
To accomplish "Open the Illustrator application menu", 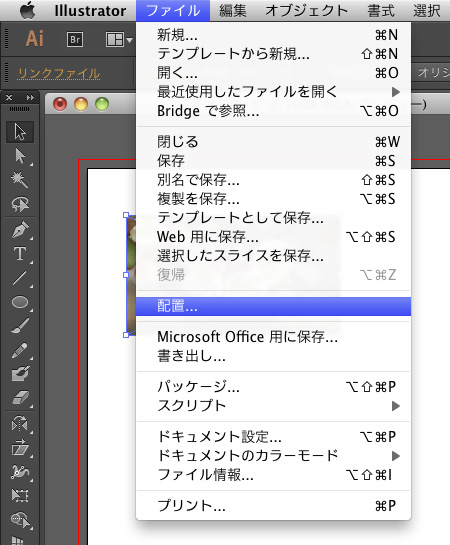I will click(x=90, y=11).
